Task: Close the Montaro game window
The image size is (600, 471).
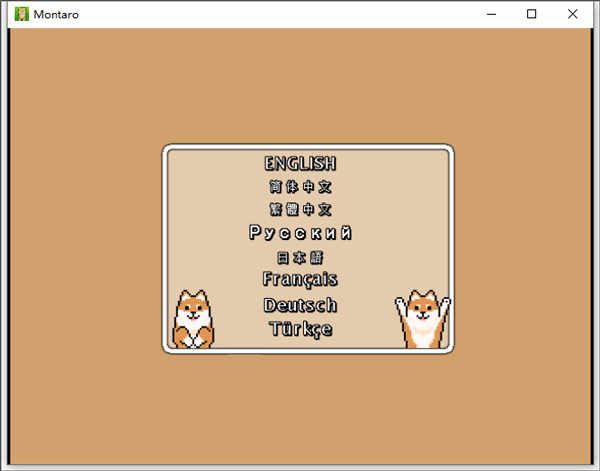Action: [572, 14]
